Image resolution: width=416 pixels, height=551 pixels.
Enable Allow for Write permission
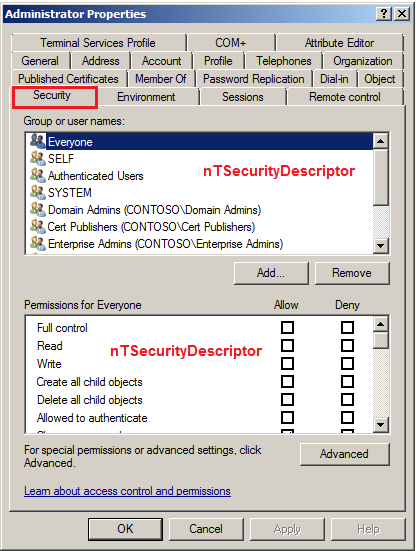point(287,363)
